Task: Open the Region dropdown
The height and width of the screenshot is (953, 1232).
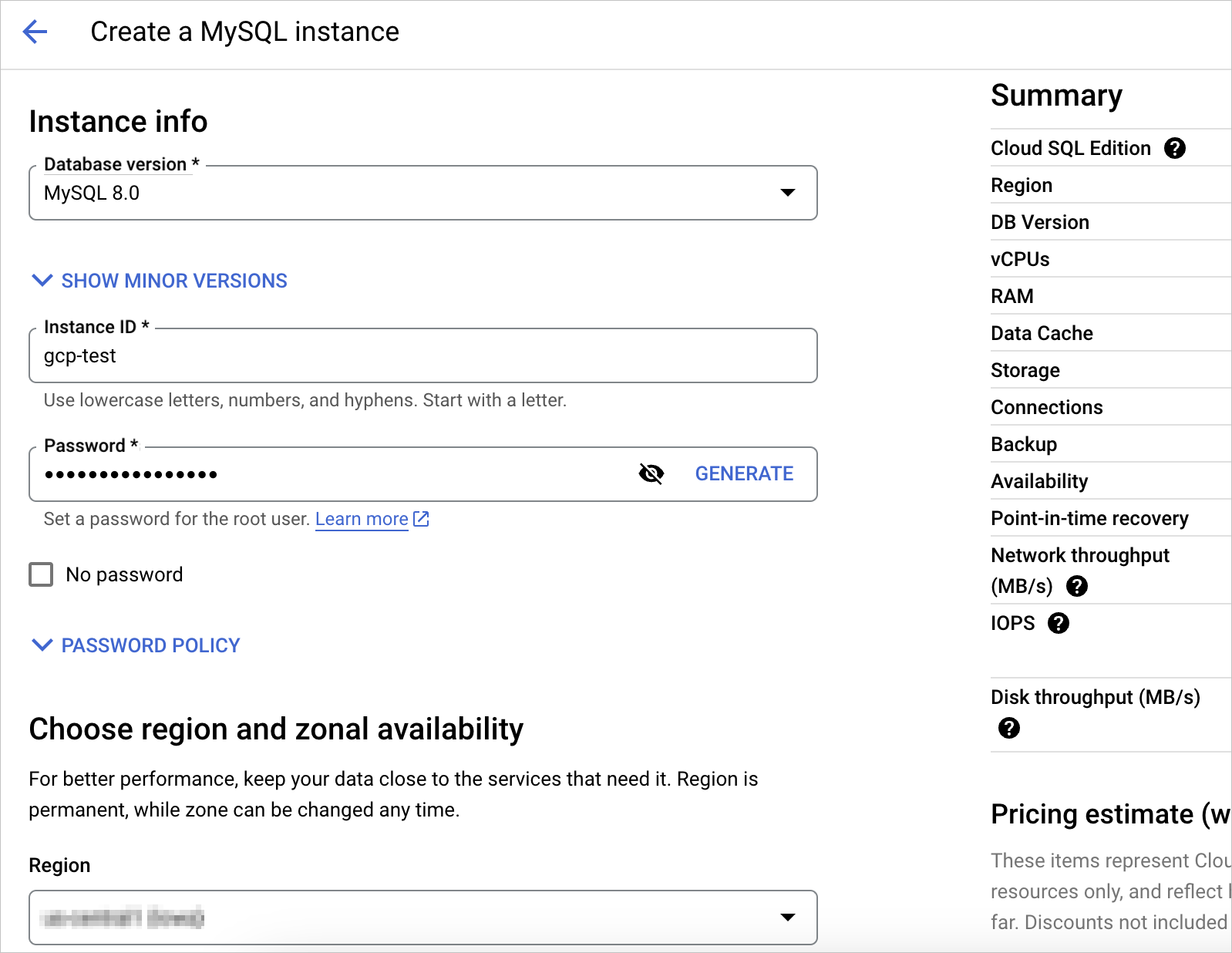Action: pyautogui.click(x=422, y=918)
